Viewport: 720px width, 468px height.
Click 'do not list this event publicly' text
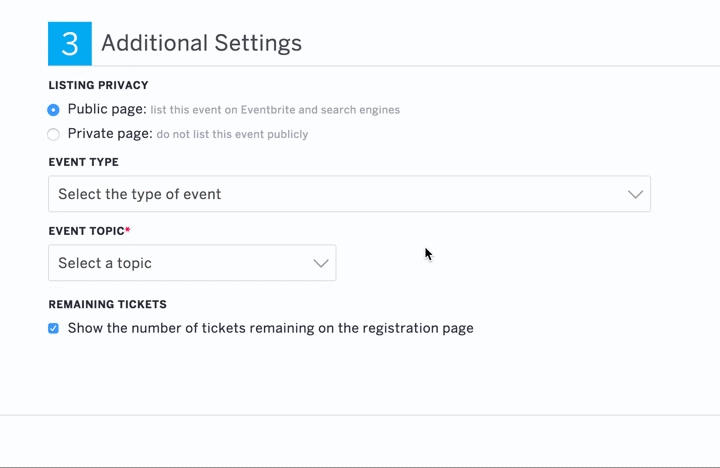click(232, 134)
